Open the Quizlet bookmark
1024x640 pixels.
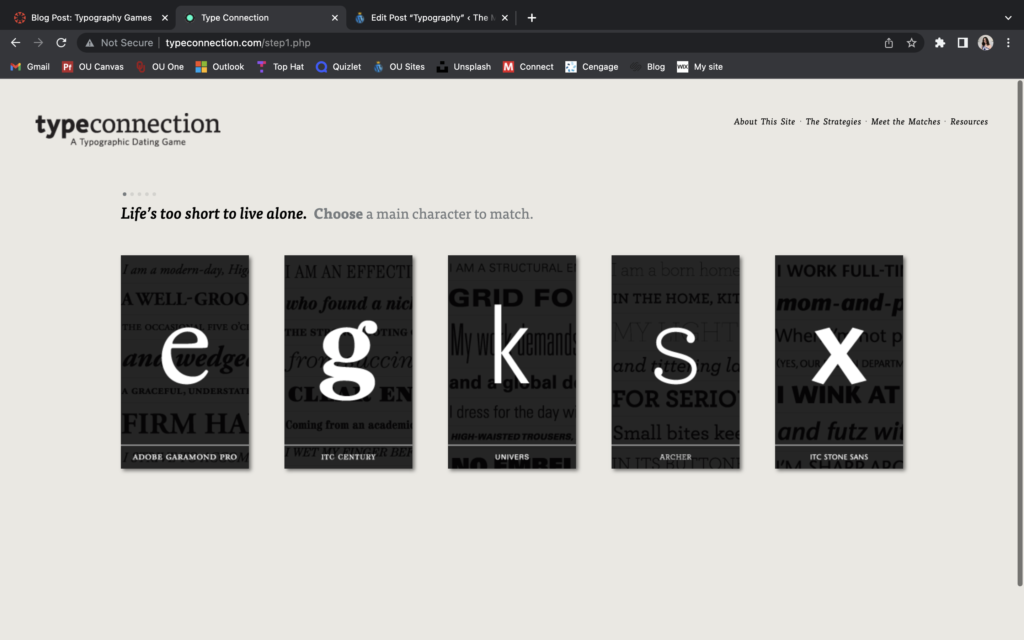tap(338, 67)
